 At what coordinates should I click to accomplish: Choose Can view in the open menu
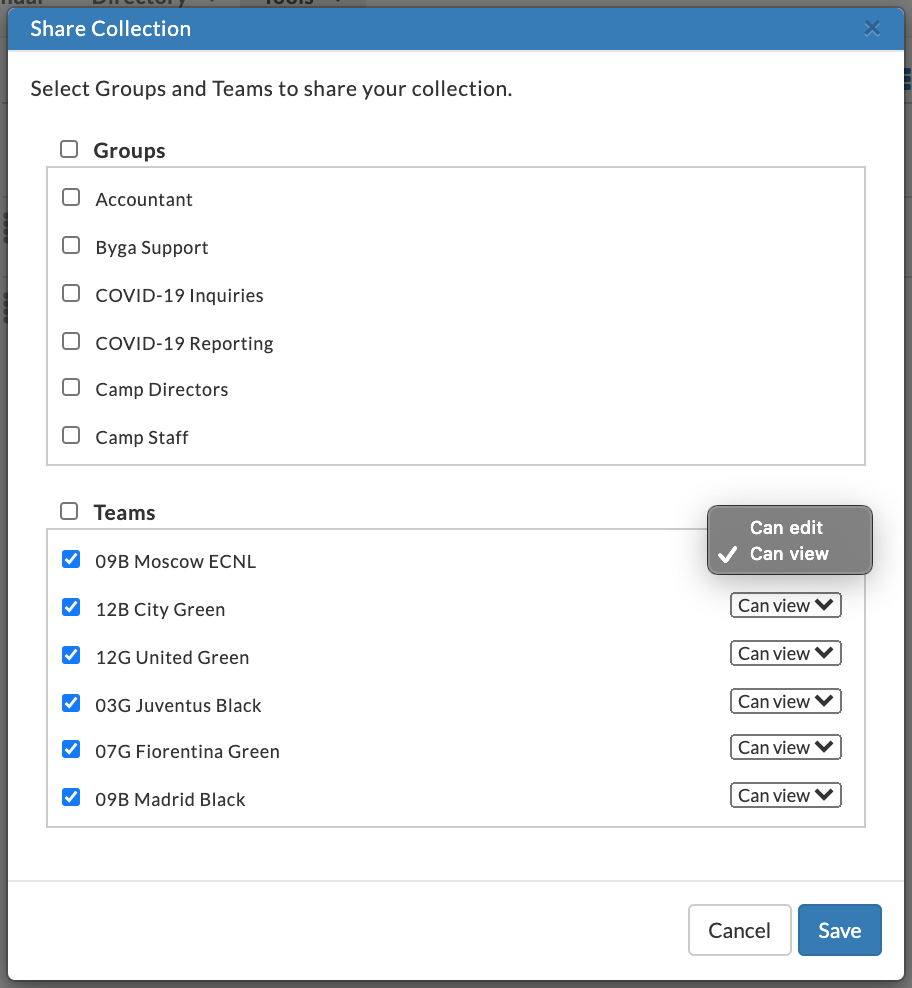[790, 554]
